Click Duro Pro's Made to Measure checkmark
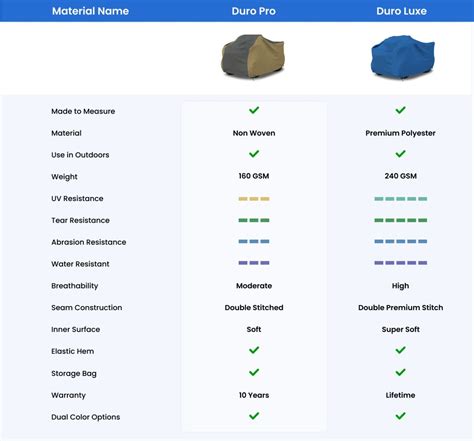 254,110
